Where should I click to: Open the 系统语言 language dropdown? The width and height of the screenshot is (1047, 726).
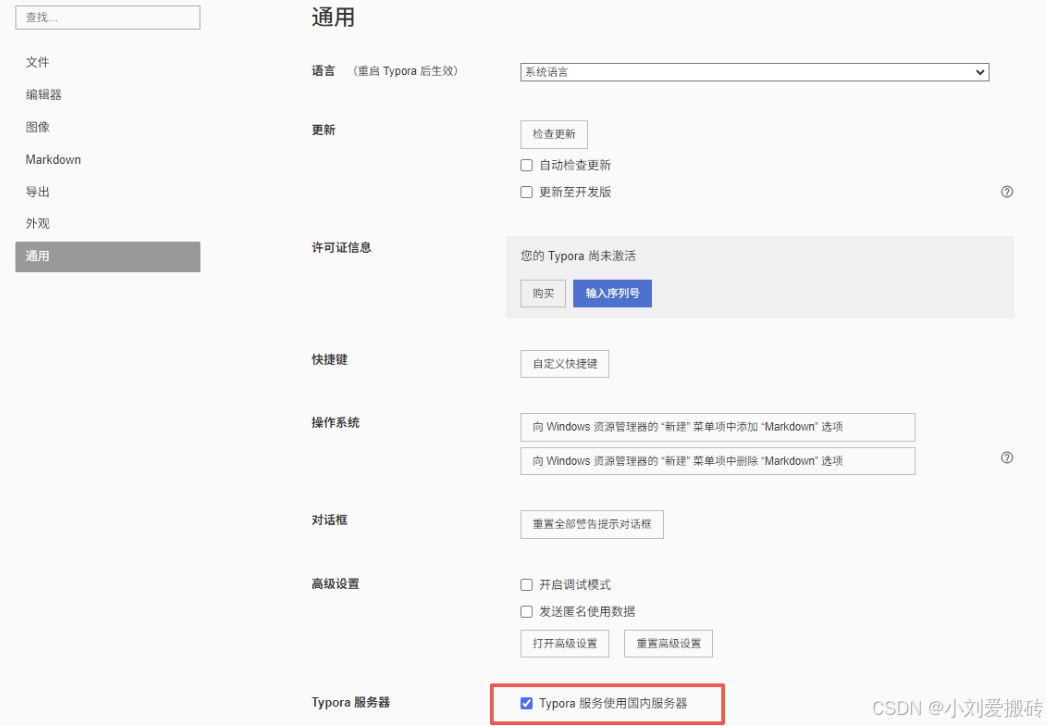tap(755, 72)
